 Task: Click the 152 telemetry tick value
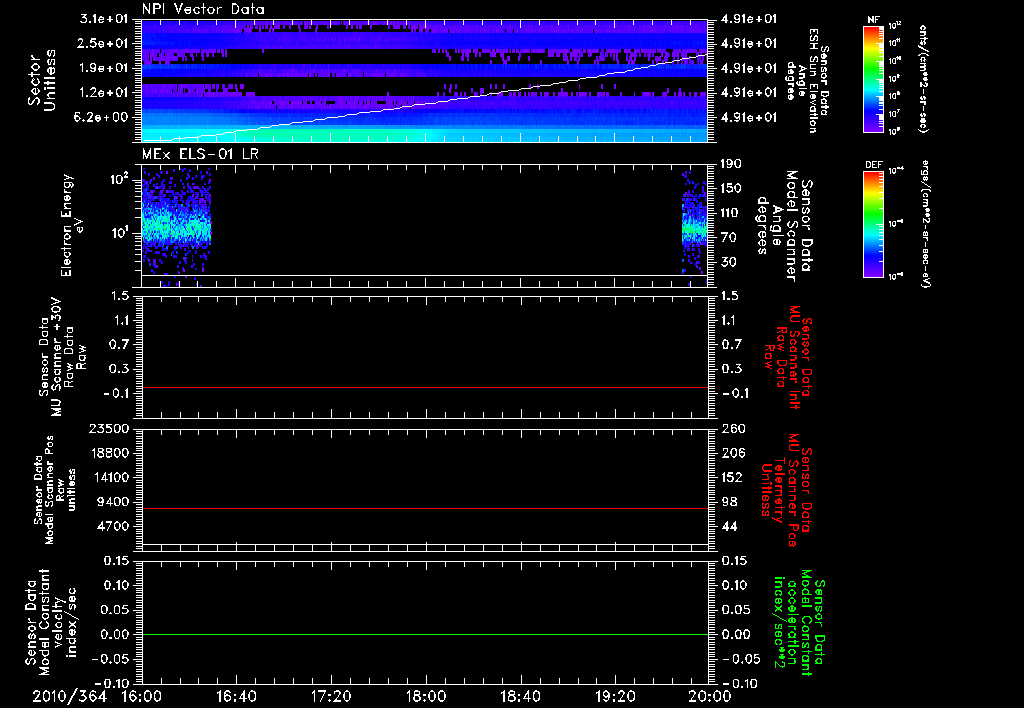(733, 477)
